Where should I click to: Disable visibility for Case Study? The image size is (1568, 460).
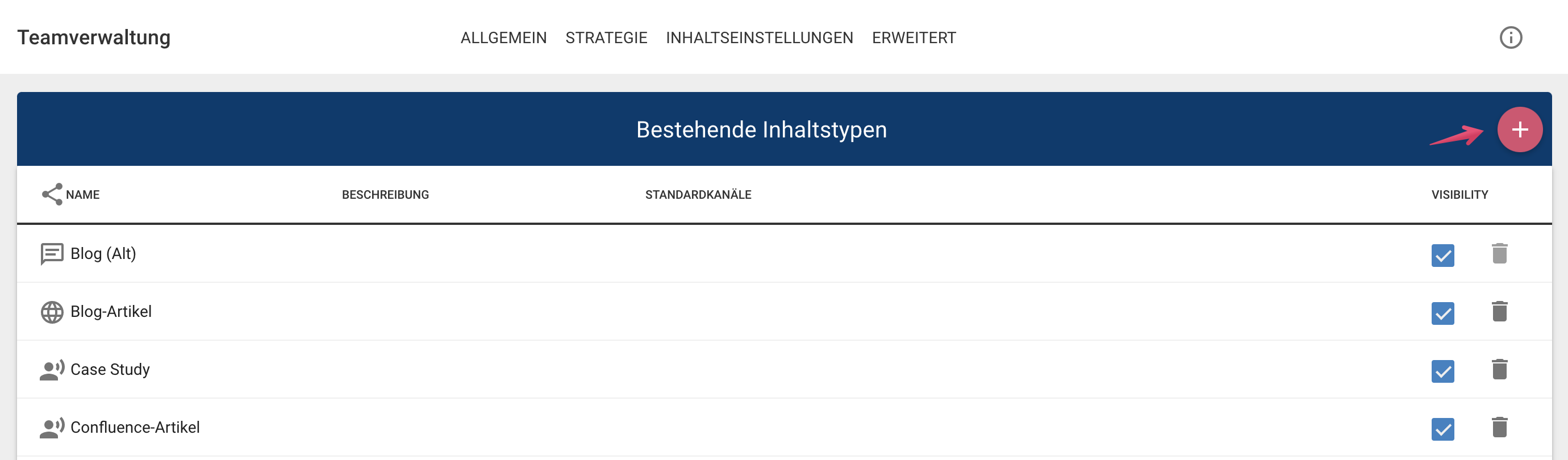point(1442,371)
